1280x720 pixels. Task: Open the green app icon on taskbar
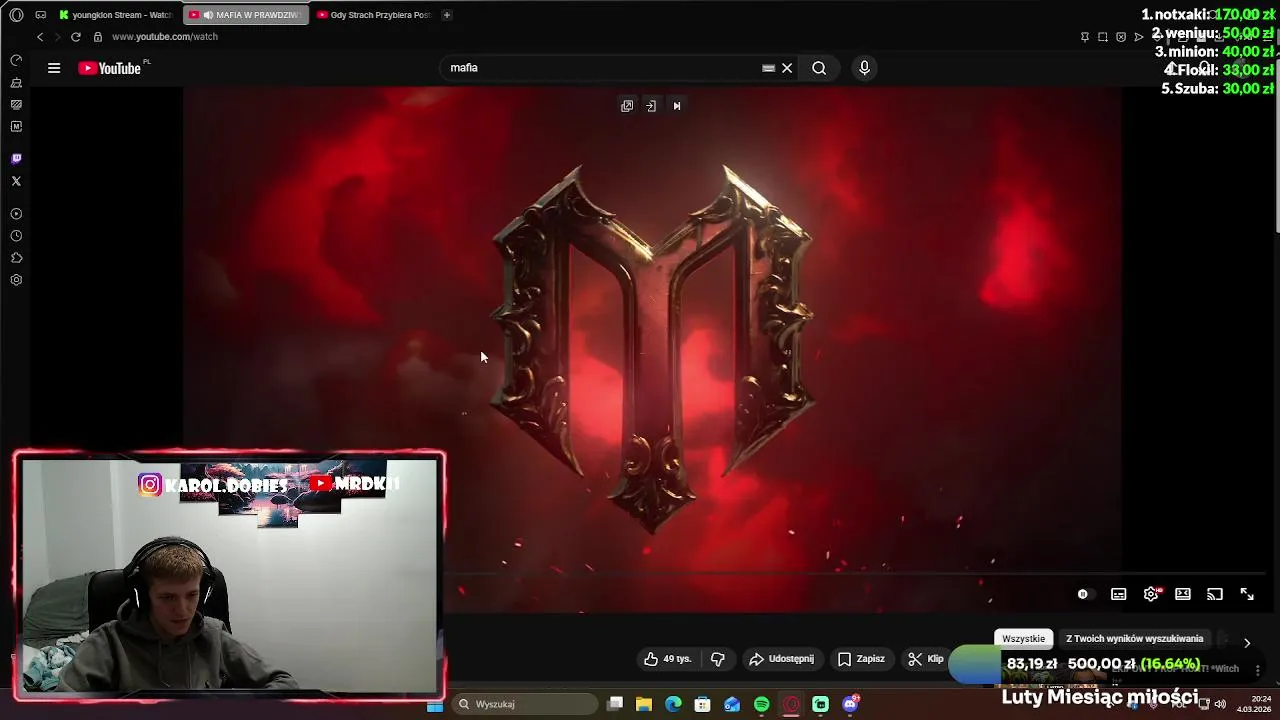coord(821,704)
